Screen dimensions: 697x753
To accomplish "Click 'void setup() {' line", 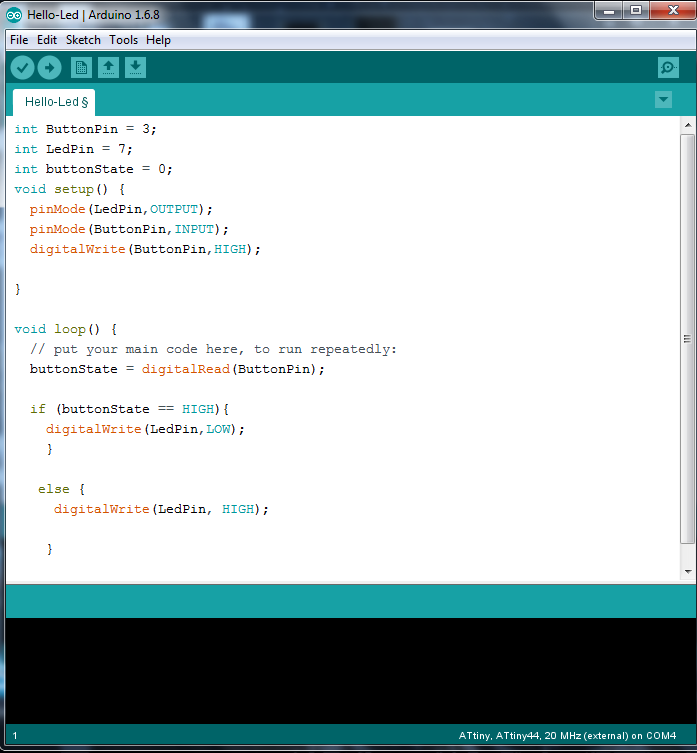I will click(x=70, y=189).
